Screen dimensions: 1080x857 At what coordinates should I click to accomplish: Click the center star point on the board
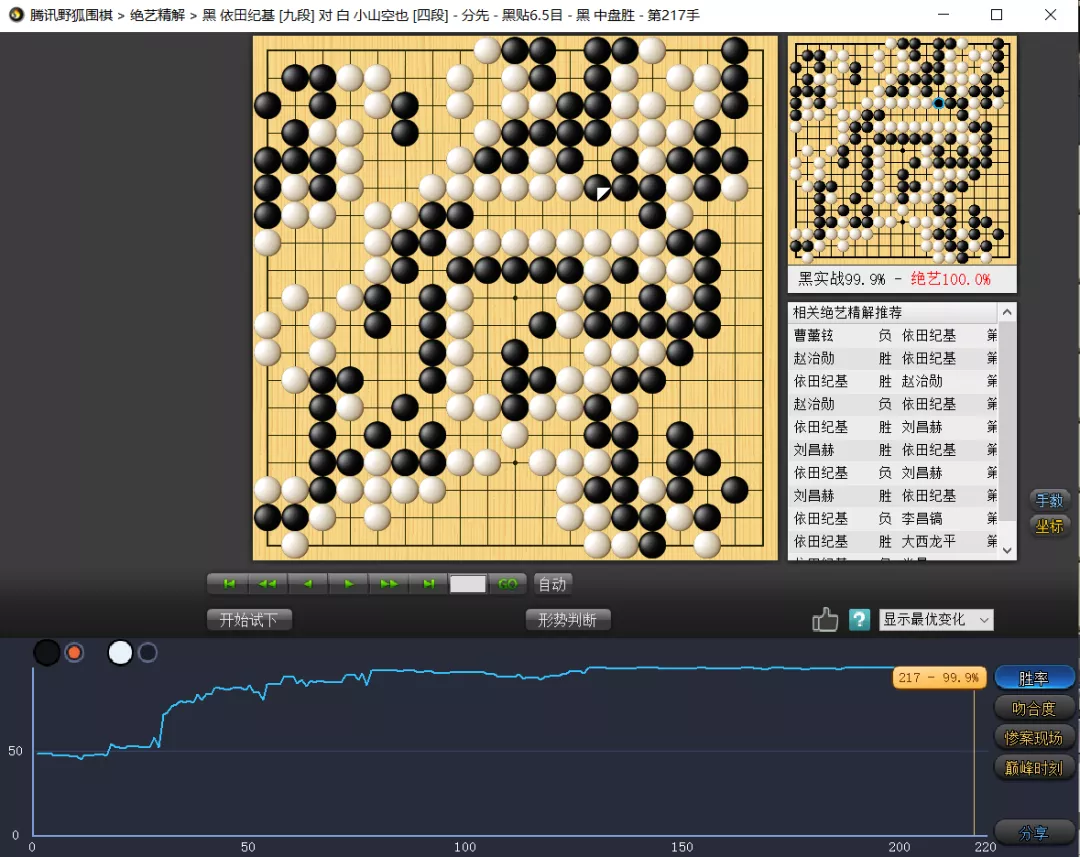tap(515, 298)
